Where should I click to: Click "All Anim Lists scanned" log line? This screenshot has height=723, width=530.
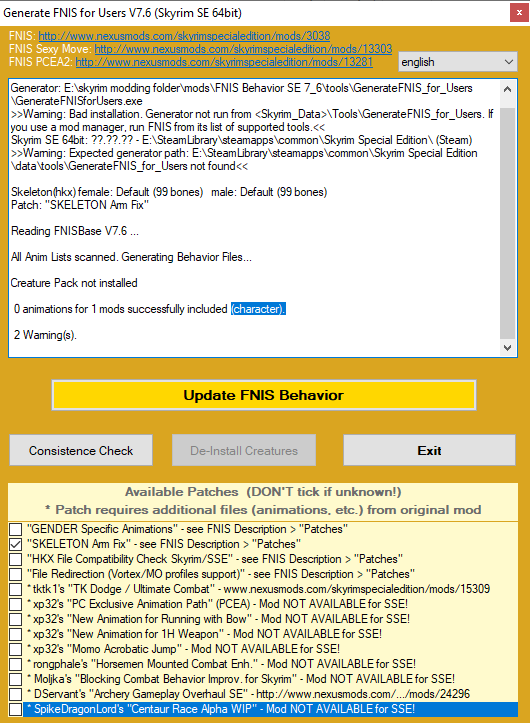(x=131, y=257)
